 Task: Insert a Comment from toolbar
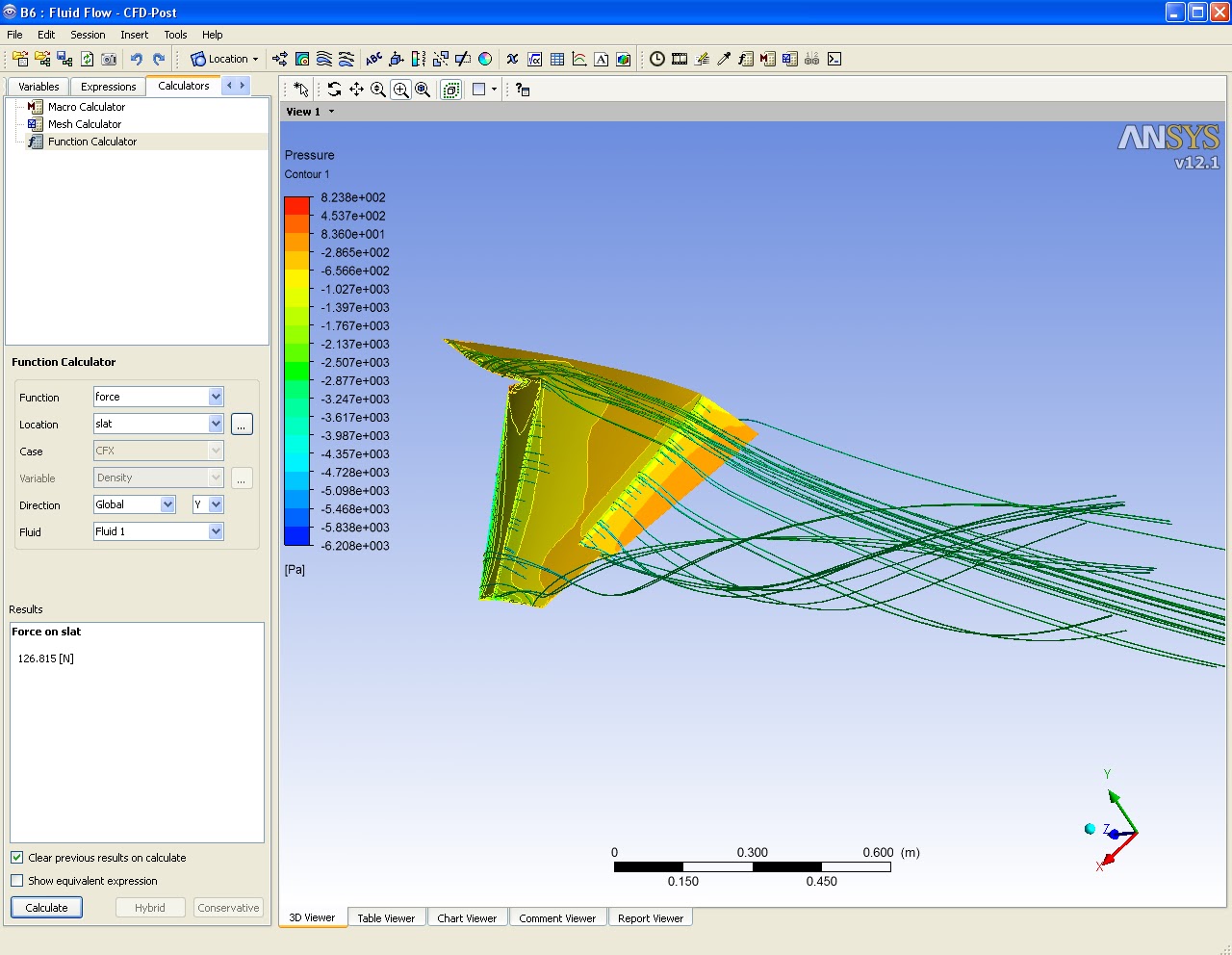coord(602,59)
